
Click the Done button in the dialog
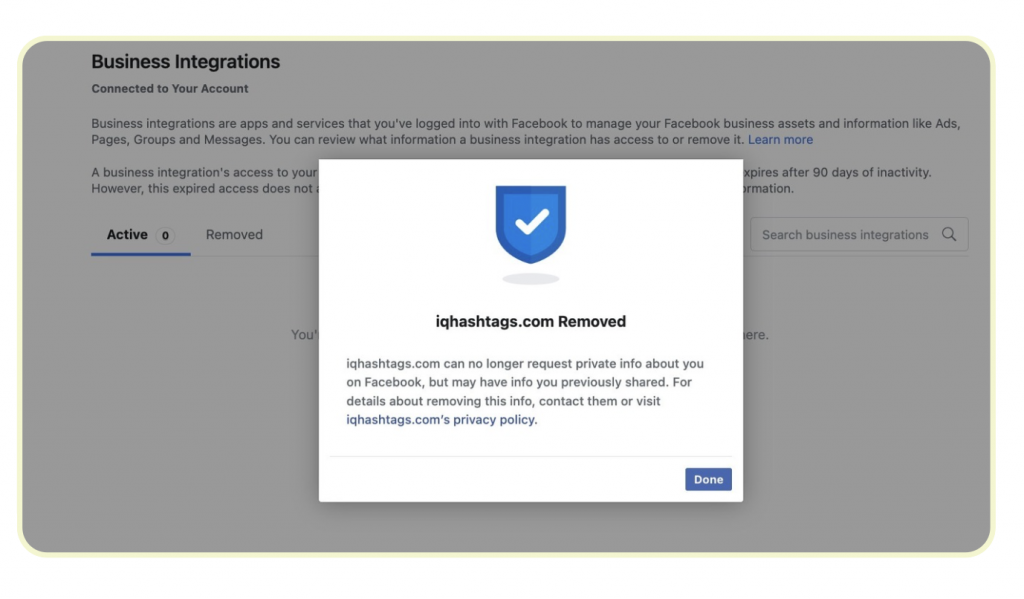(708, 480)
